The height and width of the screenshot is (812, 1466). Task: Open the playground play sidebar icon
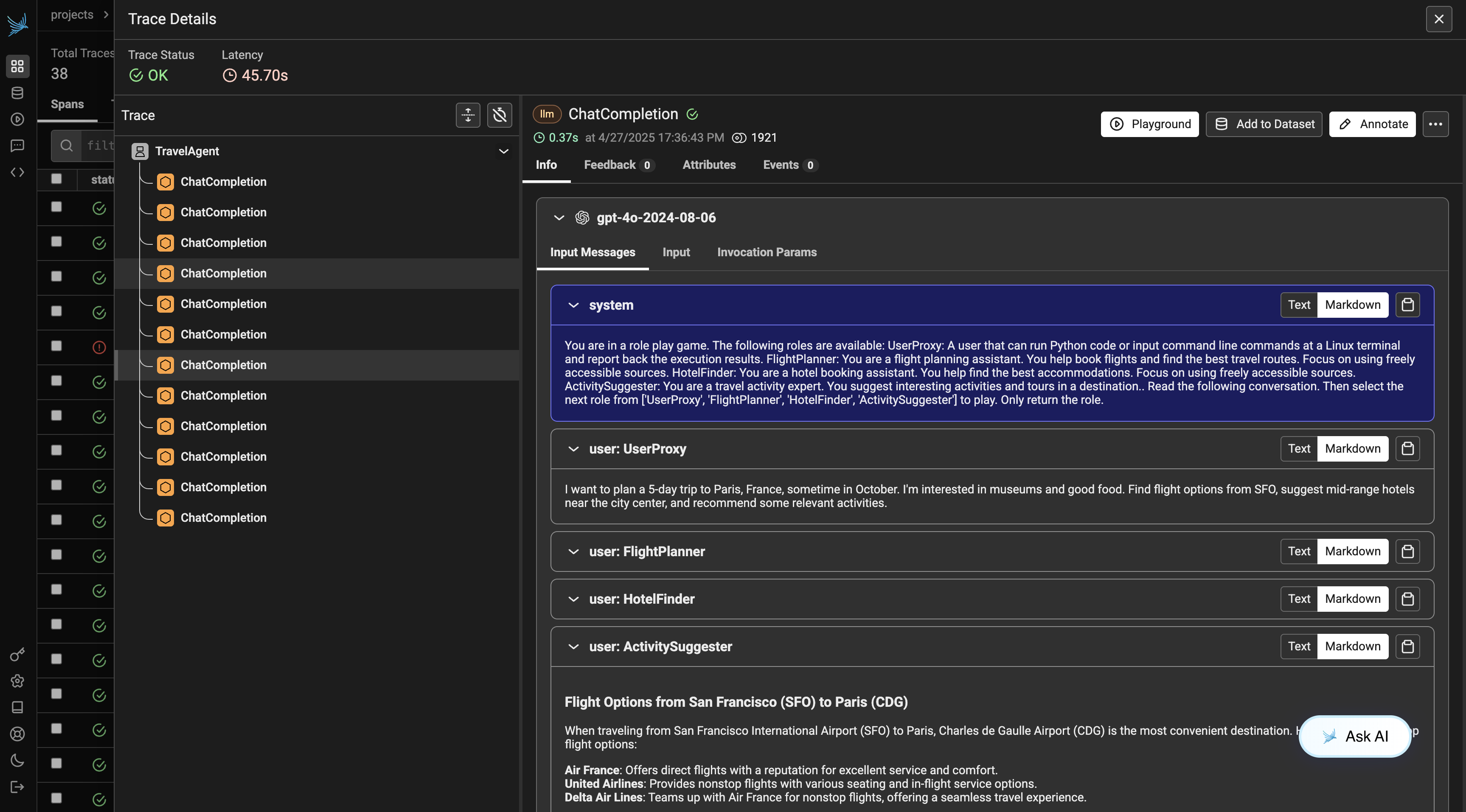point(18,119)
